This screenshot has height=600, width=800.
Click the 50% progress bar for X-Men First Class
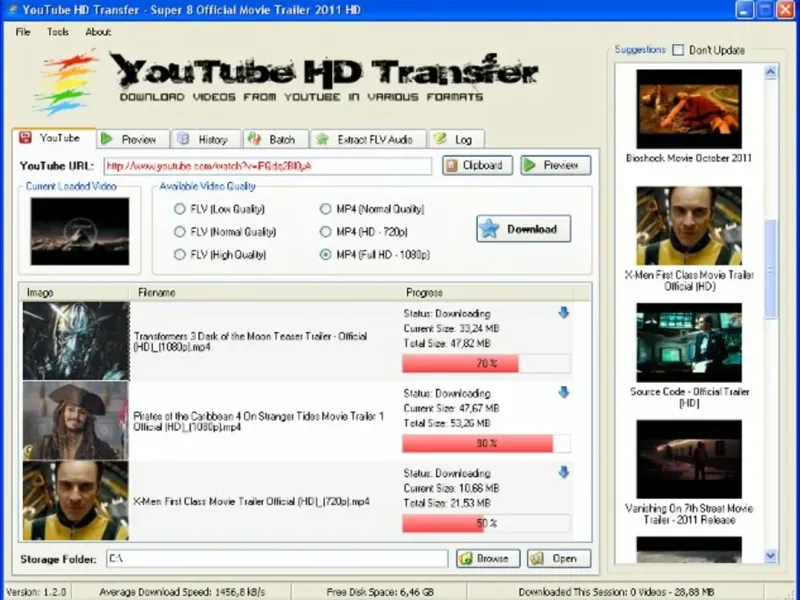(x=486, y=523)
